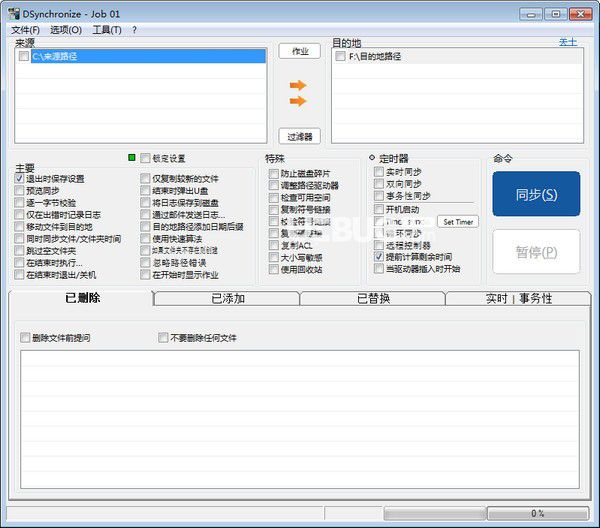Screen dimensions: 600x528
Task: Tick checkbox beside C:\来源路径 source entry
Action: pyautogui.click(x=24, y=56)
